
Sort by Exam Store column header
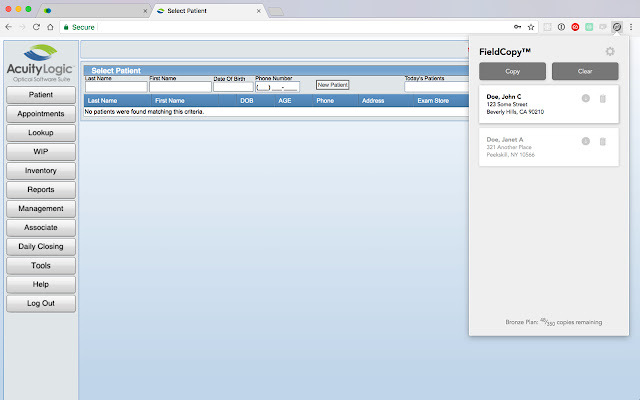(433, 100)
